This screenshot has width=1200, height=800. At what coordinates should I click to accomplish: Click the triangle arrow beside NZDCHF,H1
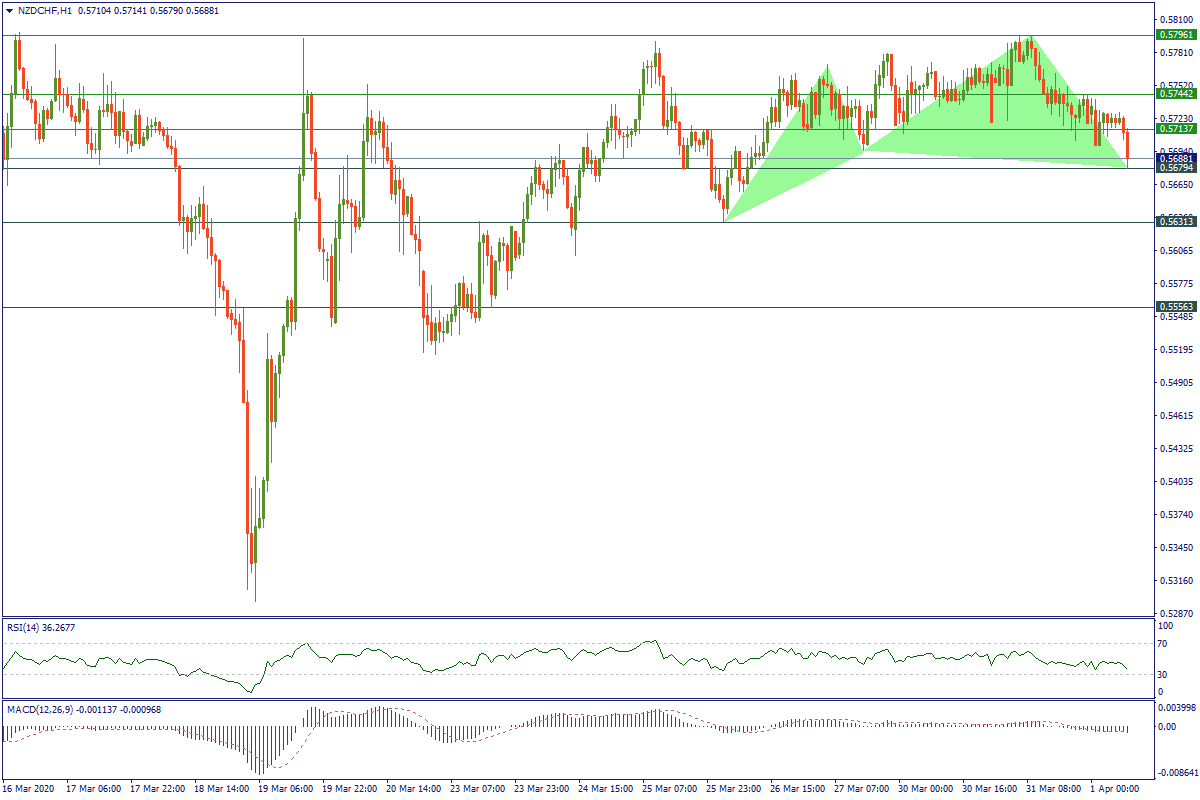point(9,10)
